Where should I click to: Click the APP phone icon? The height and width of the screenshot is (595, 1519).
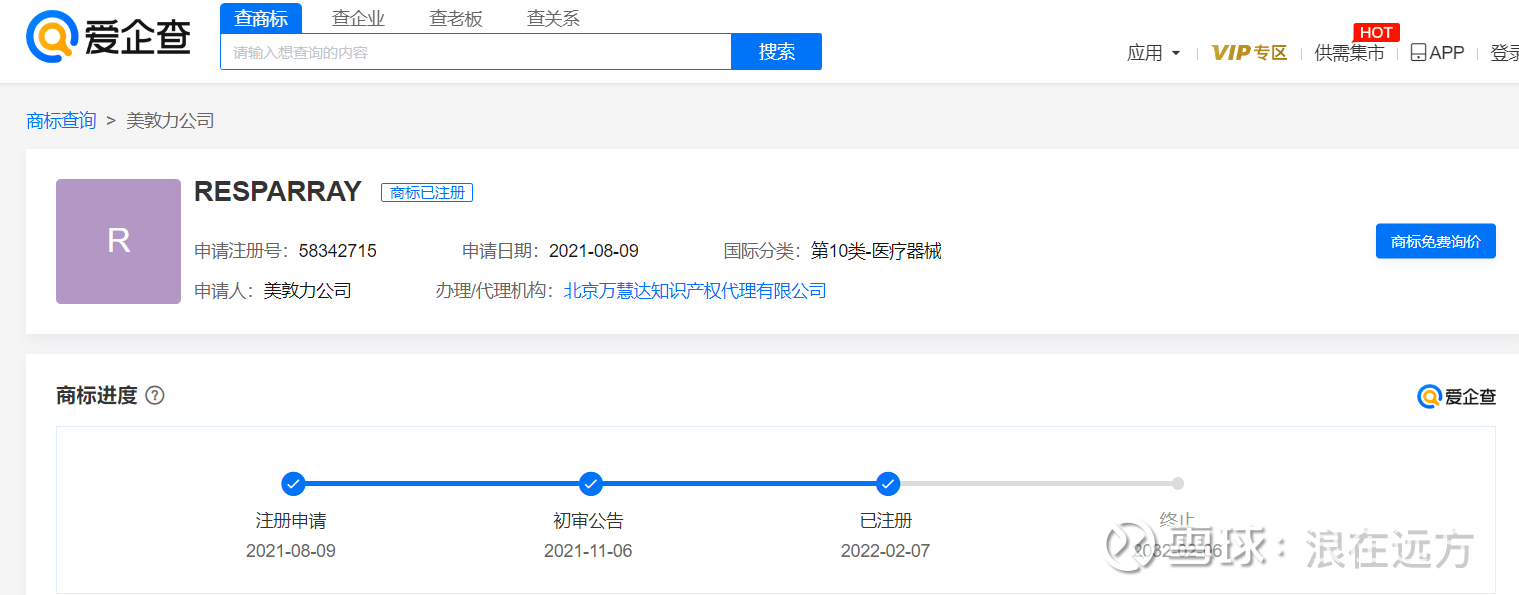coord(1418,53)
